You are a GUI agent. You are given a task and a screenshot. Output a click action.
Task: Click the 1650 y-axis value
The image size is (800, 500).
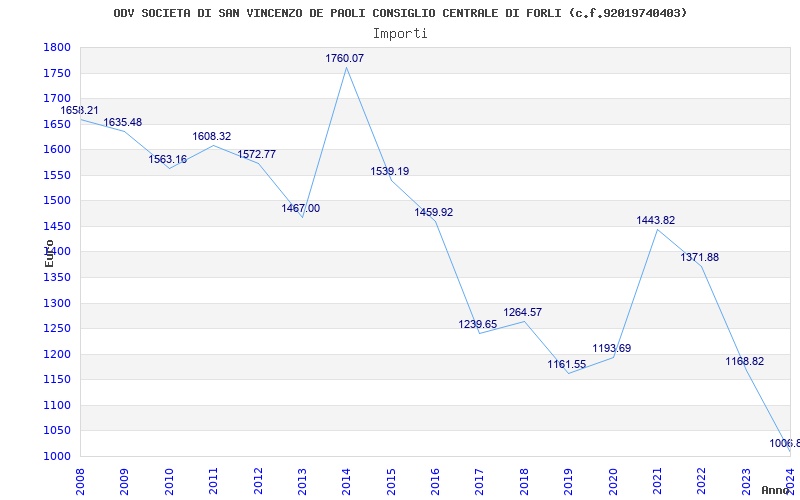57,124
